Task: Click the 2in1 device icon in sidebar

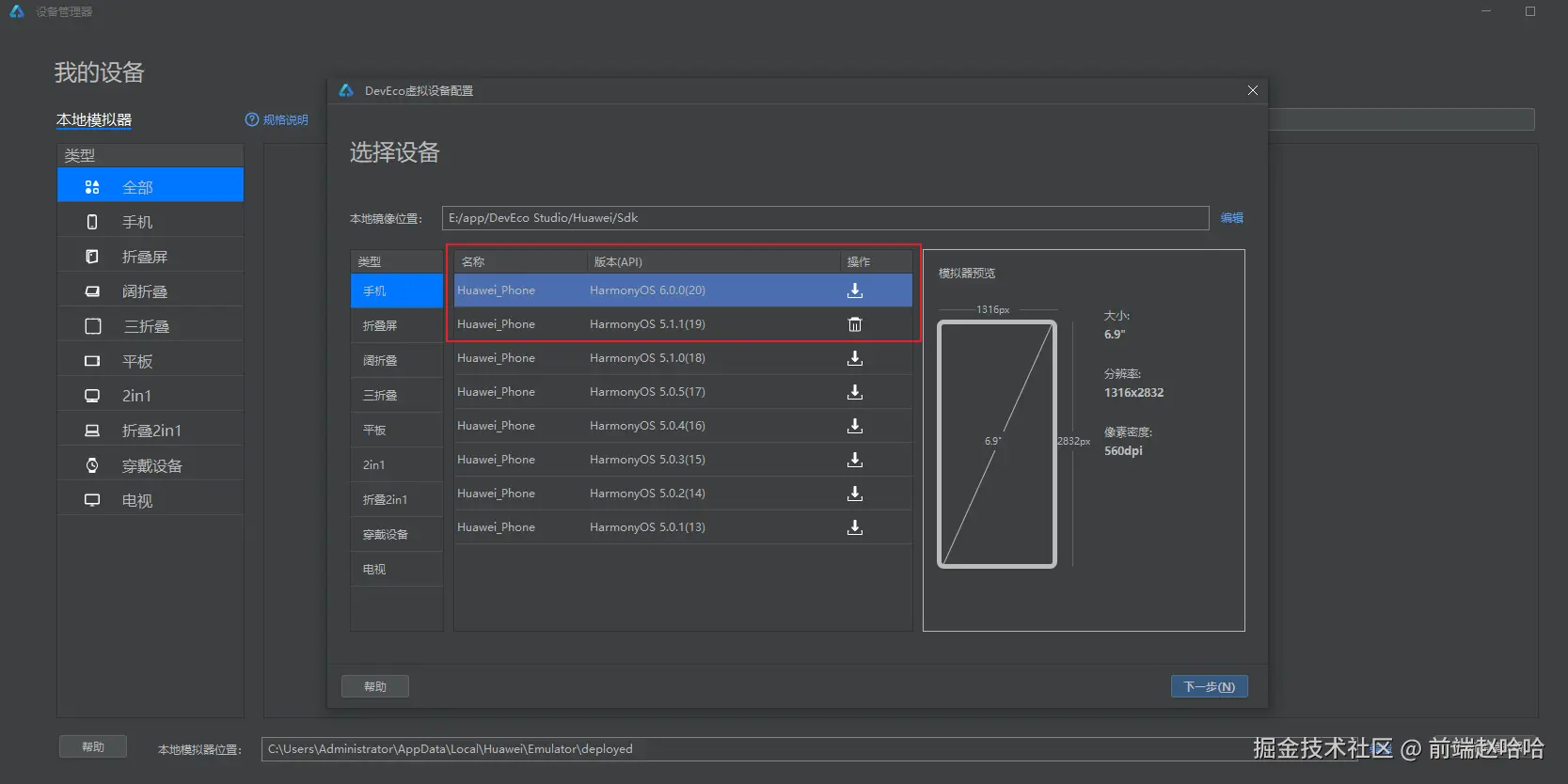Action: pyautogui.click(x=92, y=396)
